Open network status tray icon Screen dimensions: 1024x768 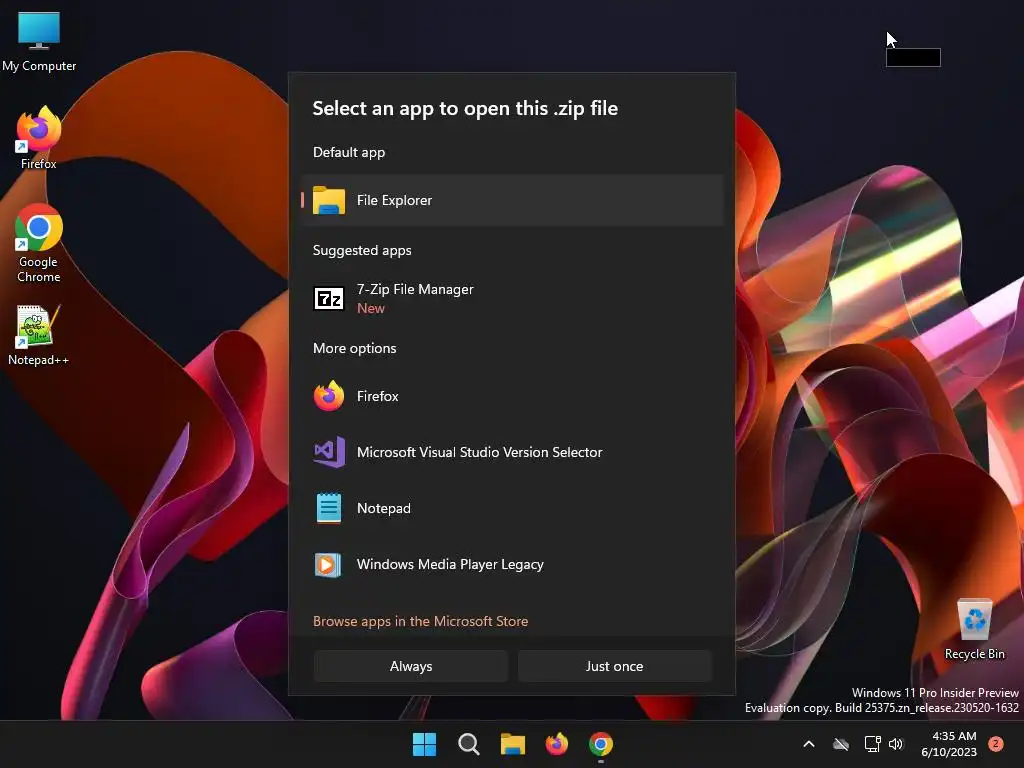[872, 744]
